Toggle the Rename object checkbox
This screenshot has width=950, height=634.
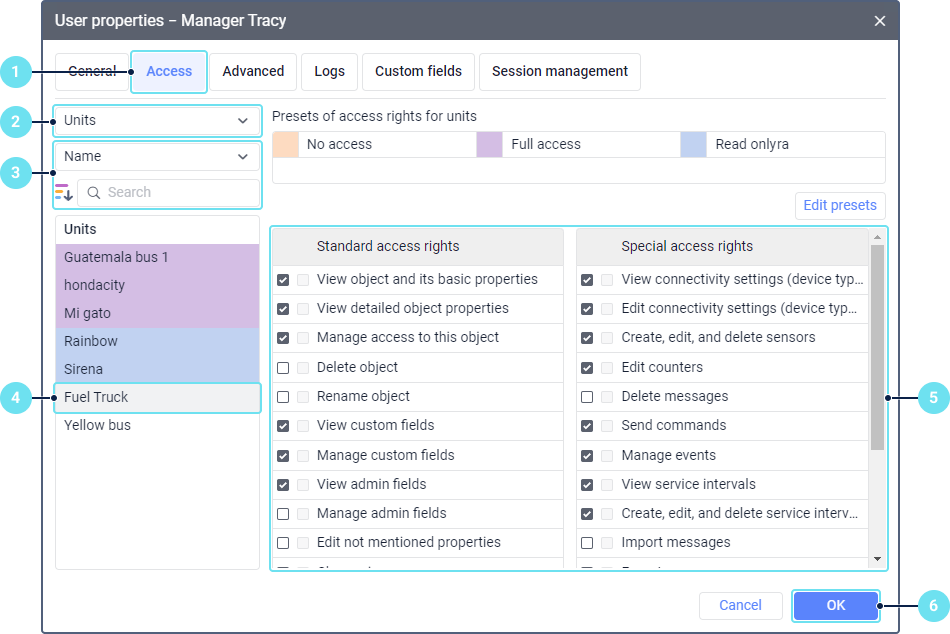283,397
